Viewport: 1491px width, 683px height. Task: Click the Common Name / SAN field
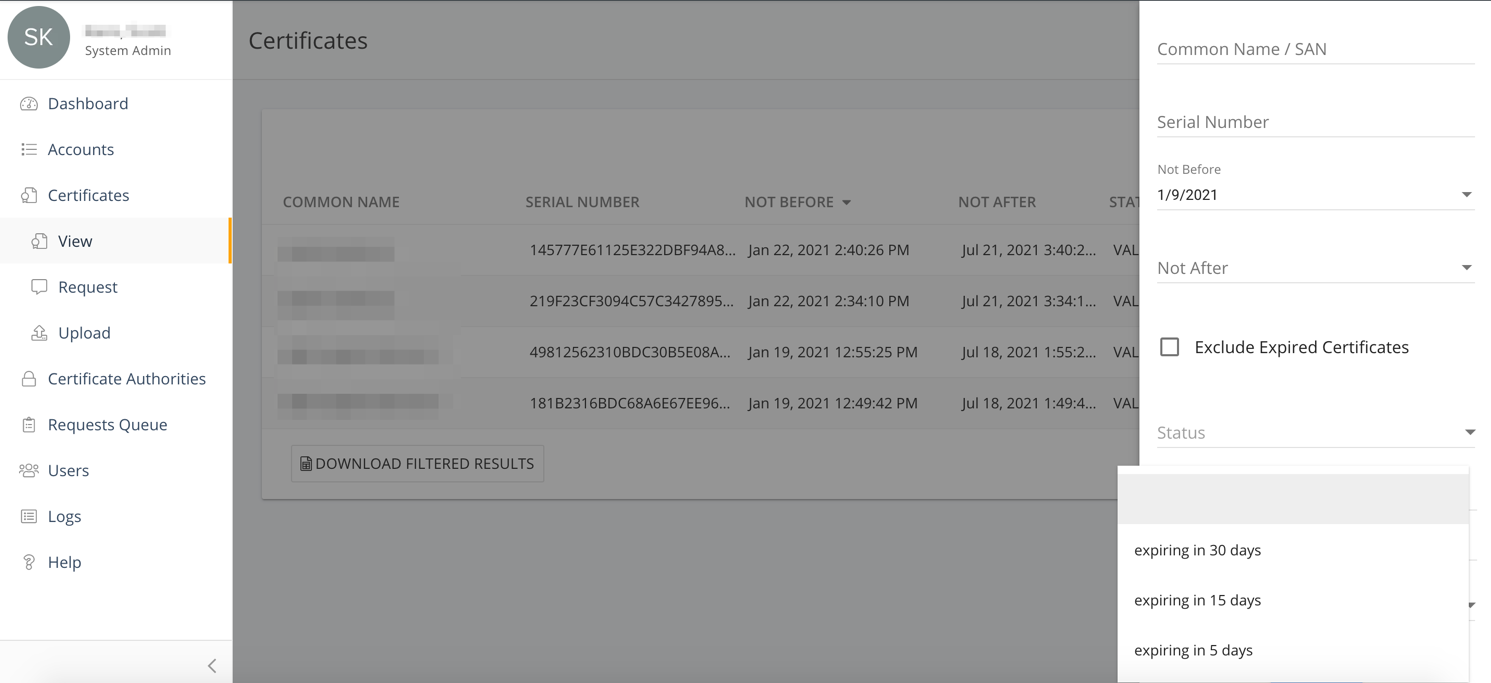pyautogui.click(x=1315, y=49)
